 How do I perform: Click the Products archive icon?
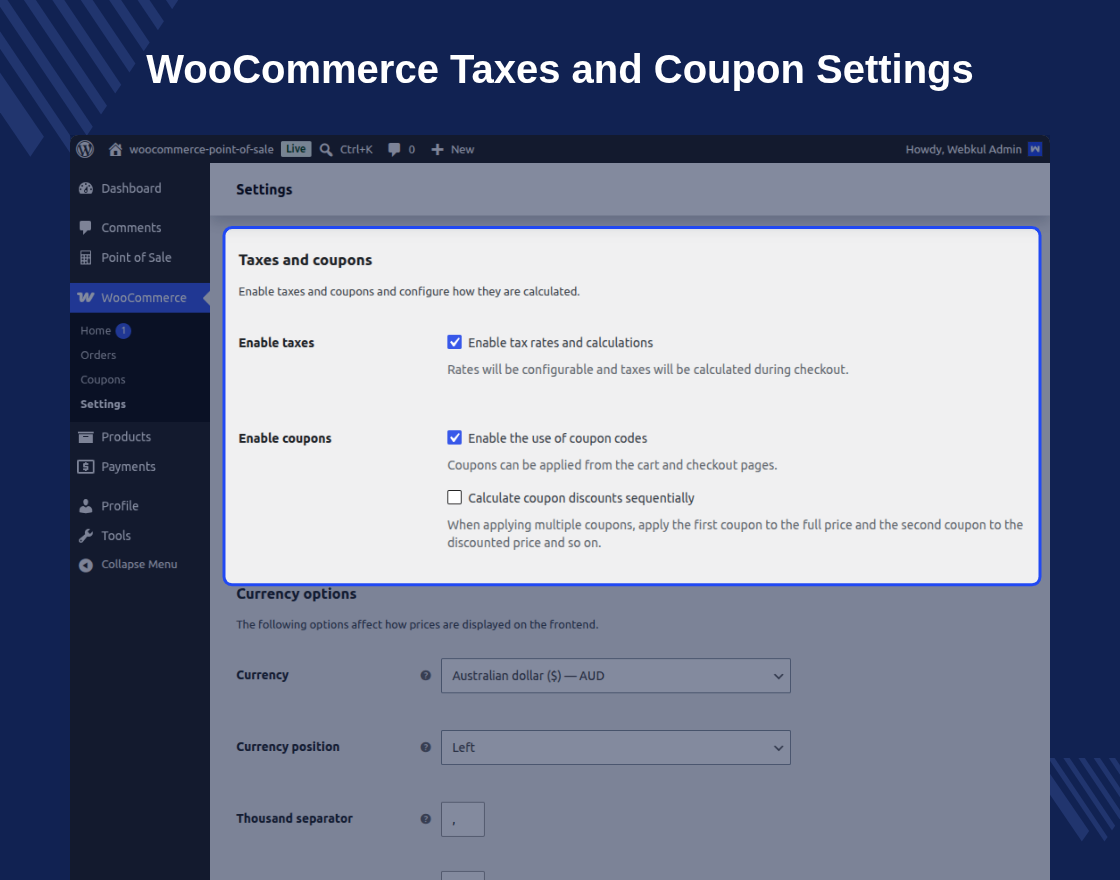coord(86,437)
